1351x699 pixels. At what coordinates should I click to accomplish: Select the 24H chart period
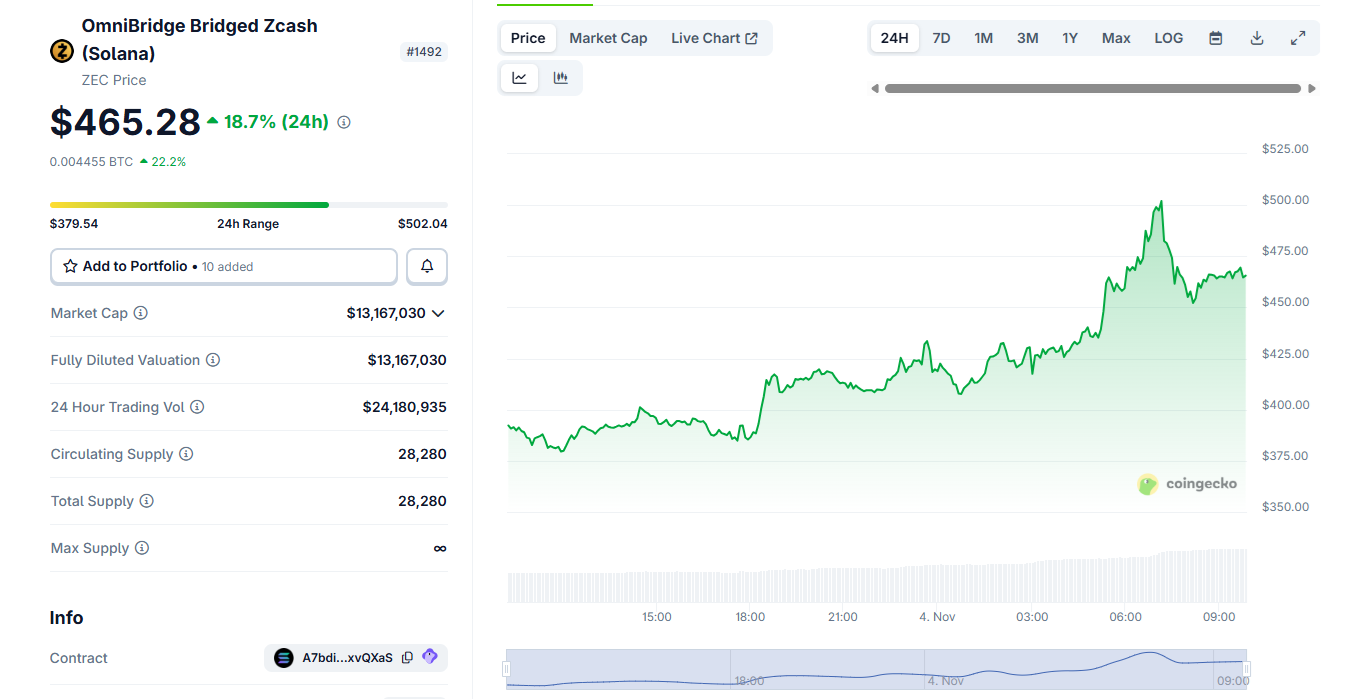click(893, 37)
